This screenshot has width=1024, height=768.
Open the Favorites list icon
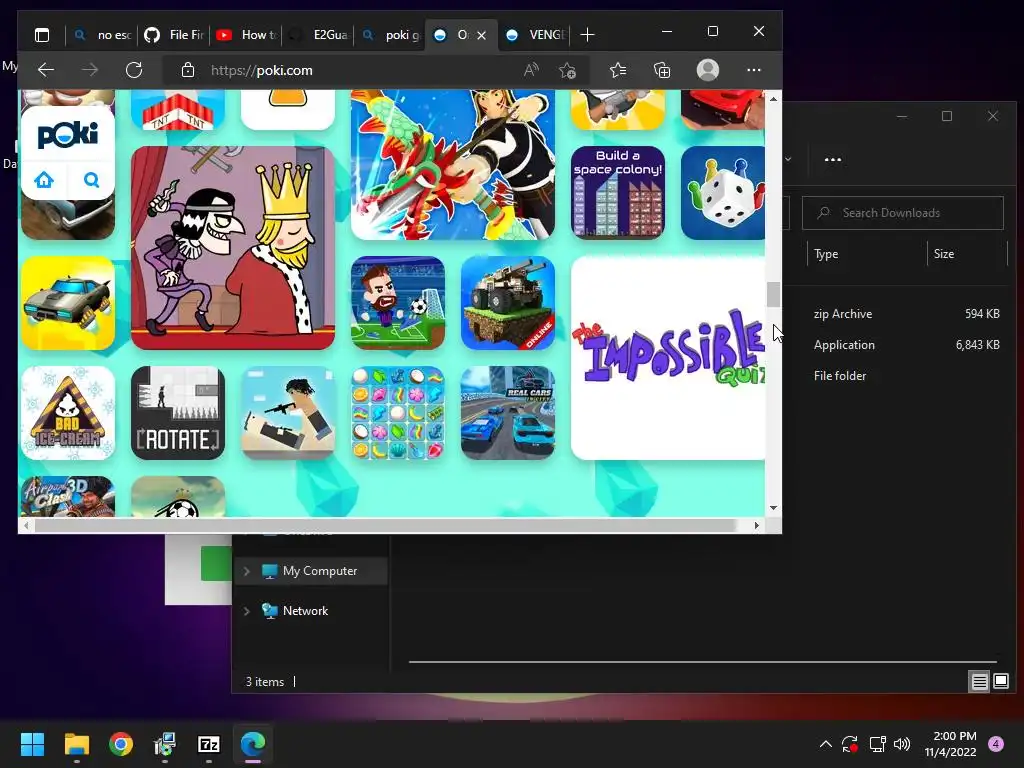tap(618, 70)
